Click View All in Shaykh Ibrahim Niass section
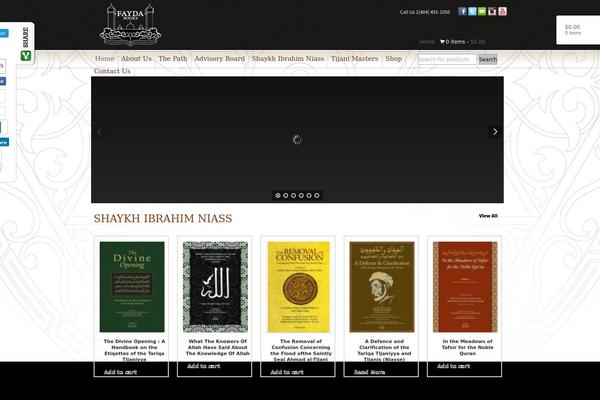 (488, 216)
